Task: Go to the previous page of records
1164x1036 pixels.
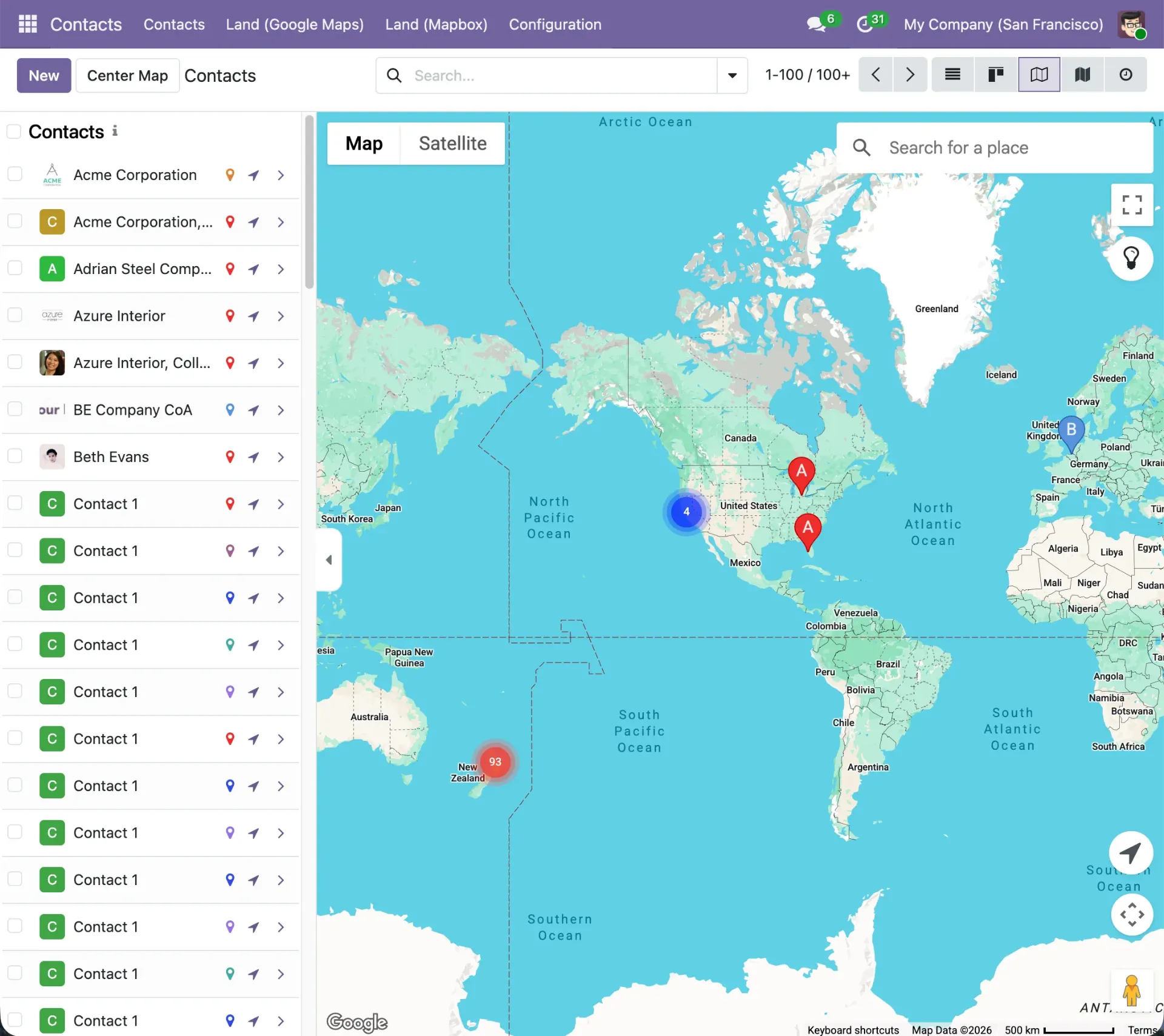Action: point(875,75)
